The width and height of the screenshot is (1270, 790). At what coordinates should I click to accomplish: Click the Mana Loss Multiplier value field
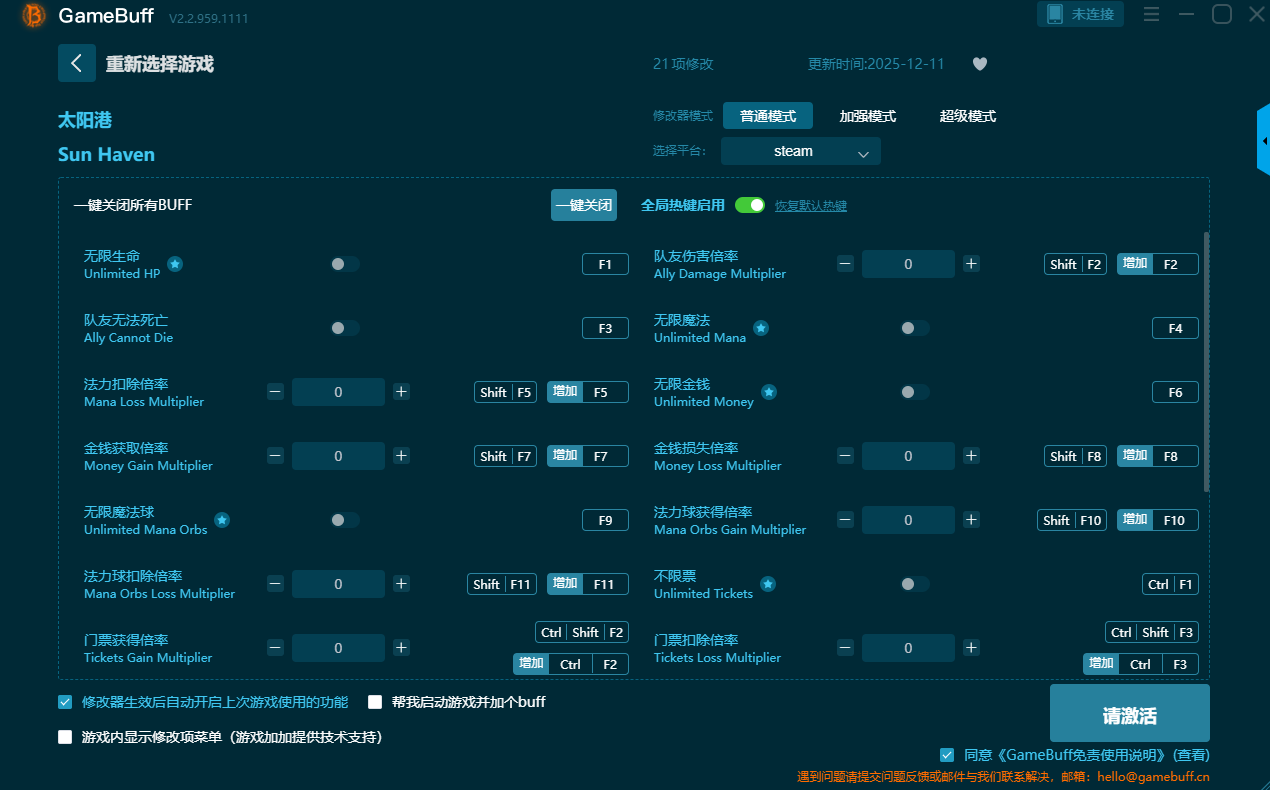338,392
